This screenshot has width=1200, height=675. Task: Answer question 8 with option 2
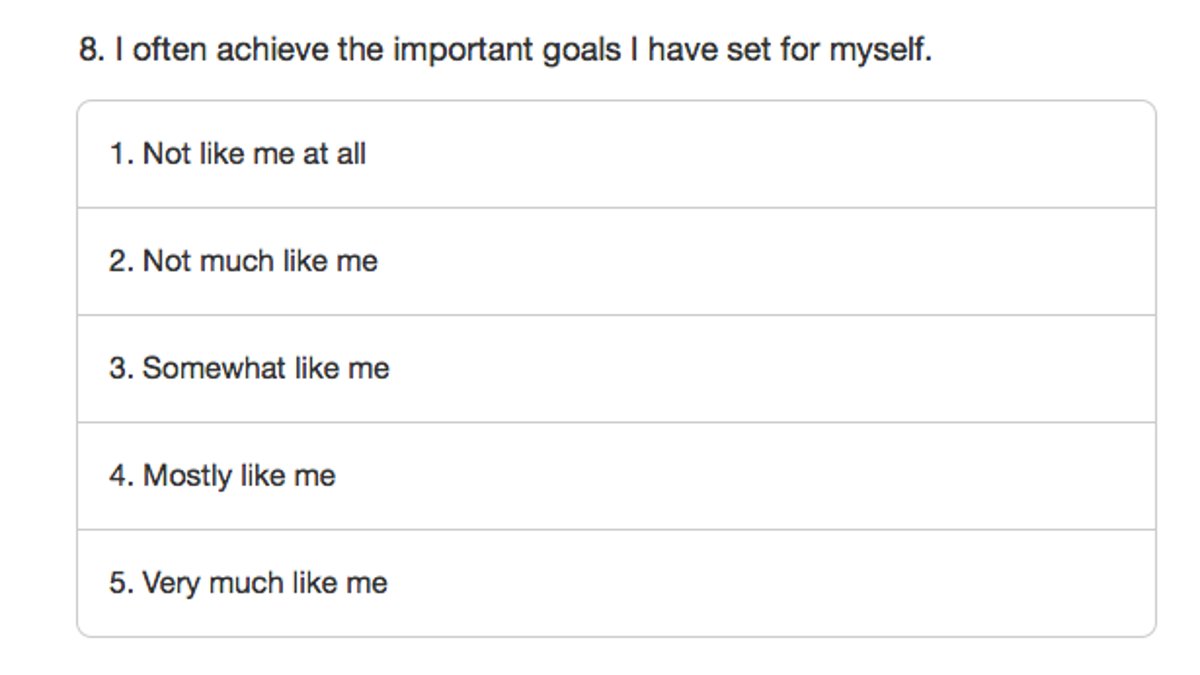[x=616, y=261]
